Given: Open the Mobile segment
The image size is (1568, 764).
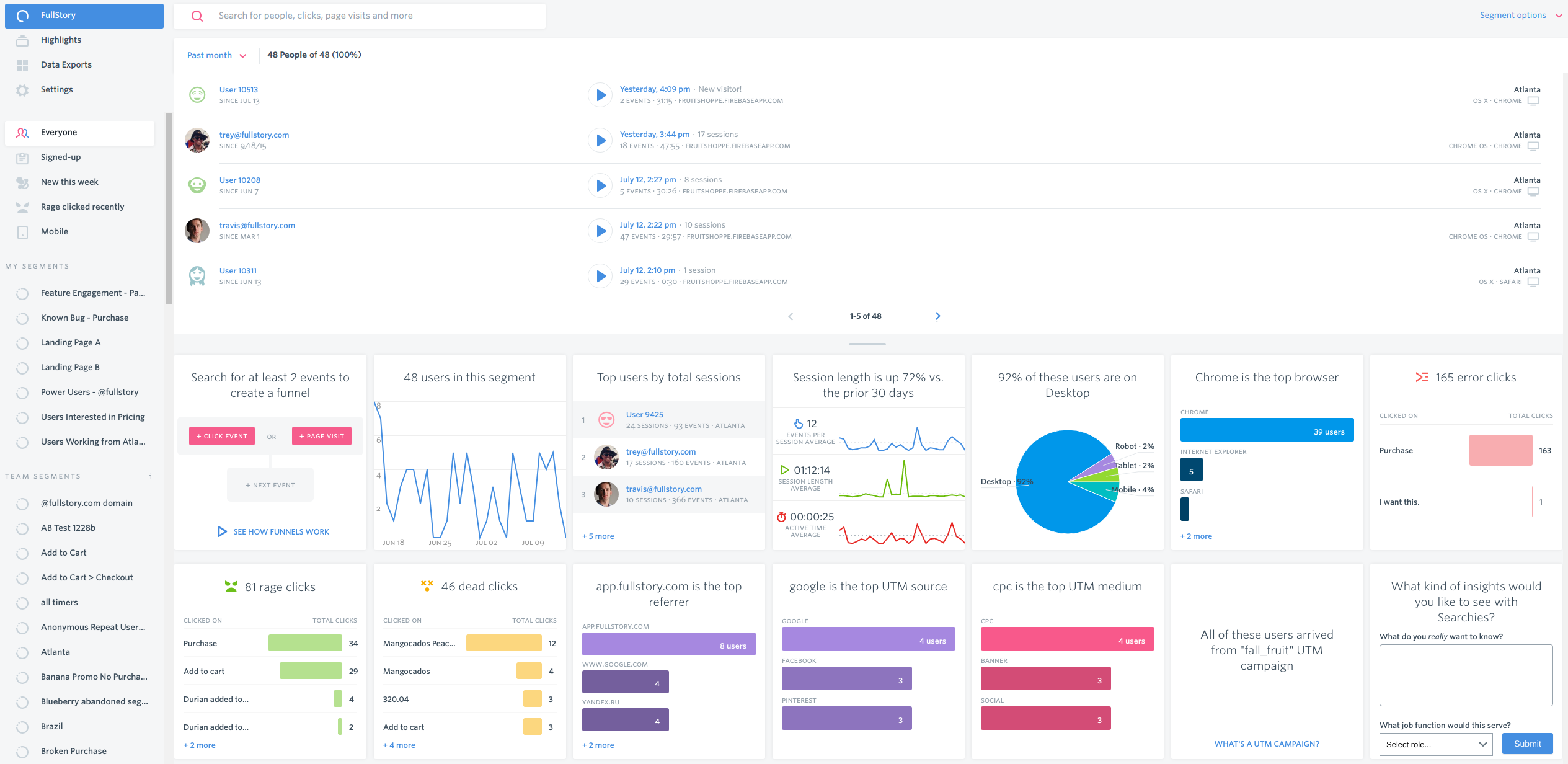Looking at the screenshot, I should 55,231.
